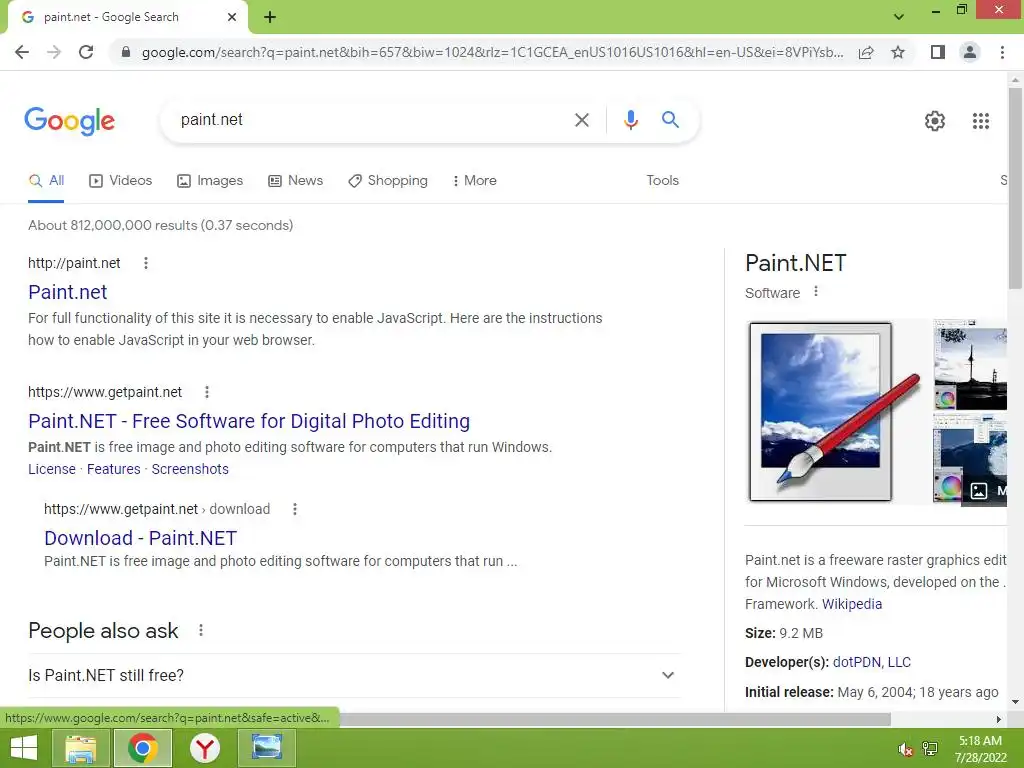Screen dimensions: 1024x768
Task: Open the network status tray icon
Action: pos(930,749)
